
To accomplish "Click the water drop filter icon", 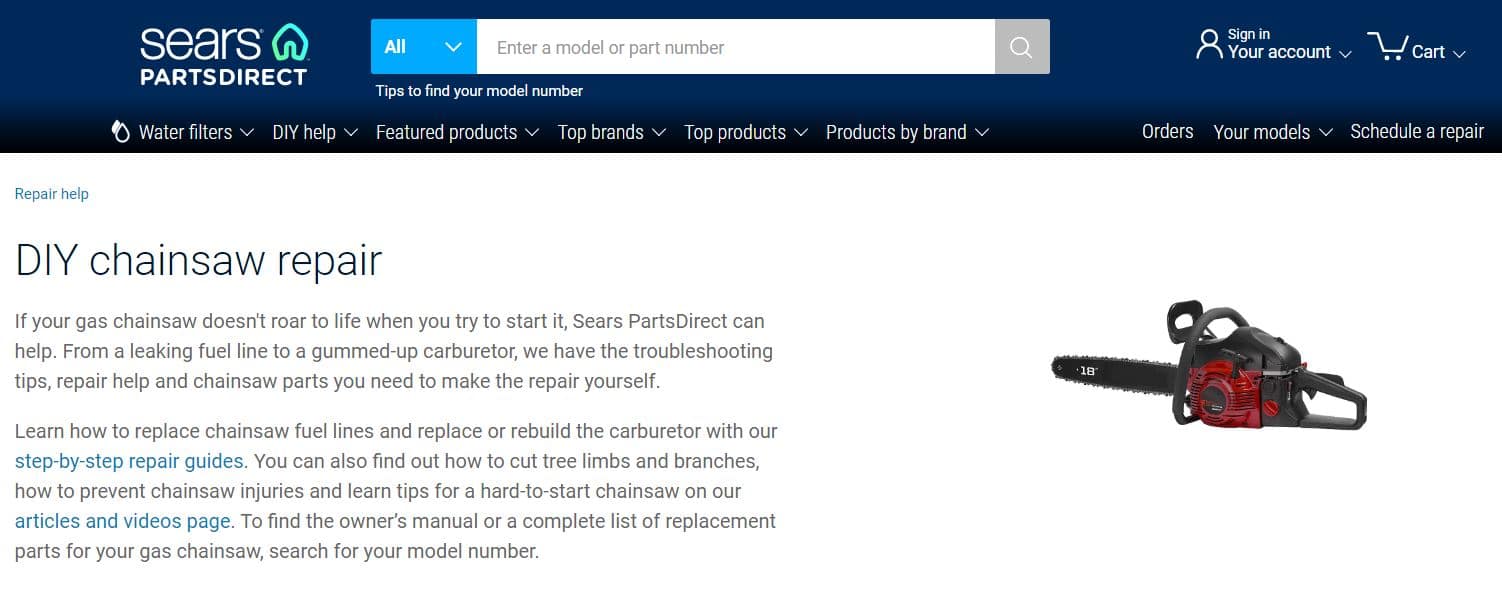I will pyautogui.click(x=121, y=132).
